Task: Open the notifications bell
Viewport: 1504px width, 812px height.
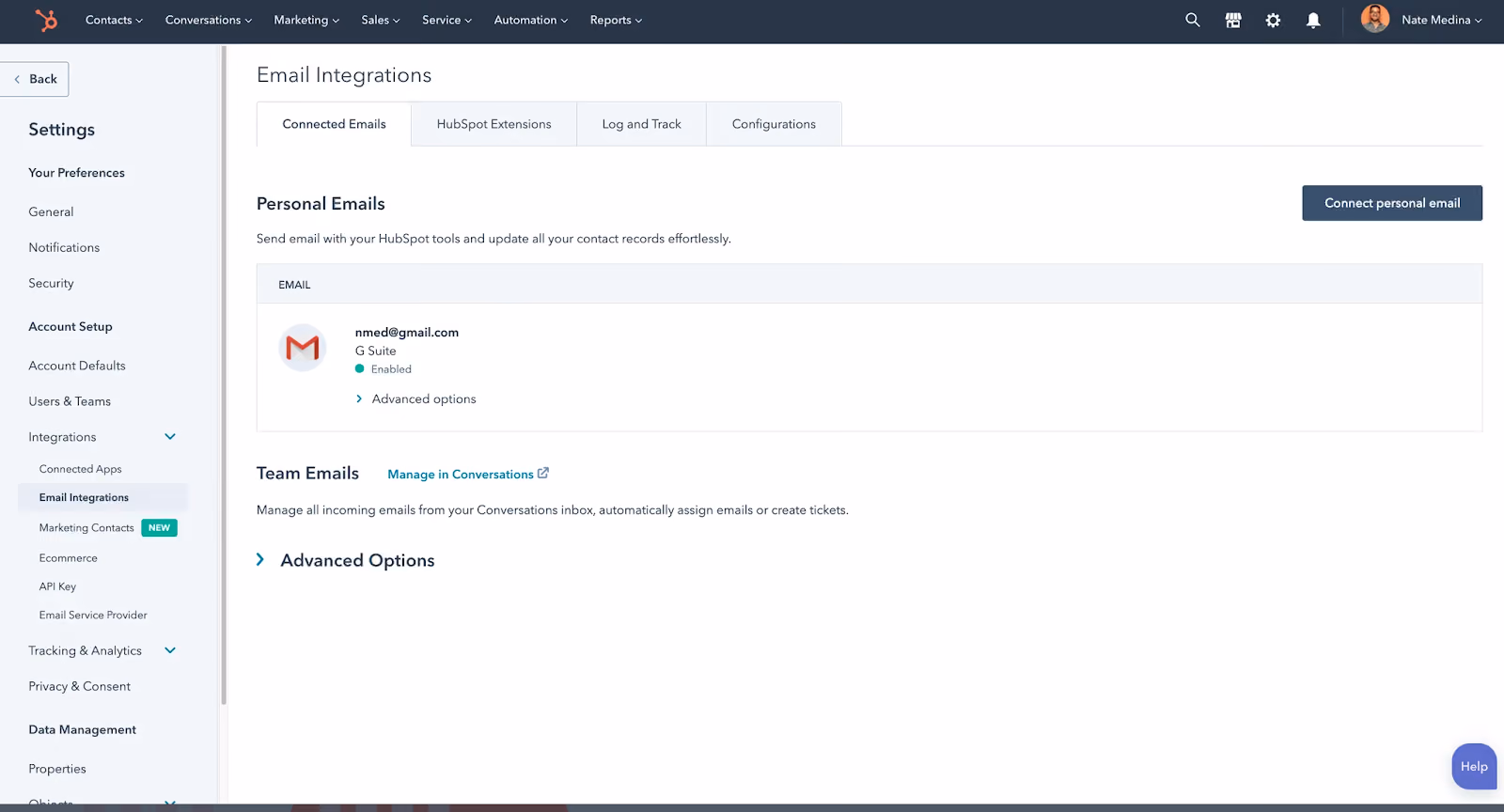Action: [x=1313, y=20]
